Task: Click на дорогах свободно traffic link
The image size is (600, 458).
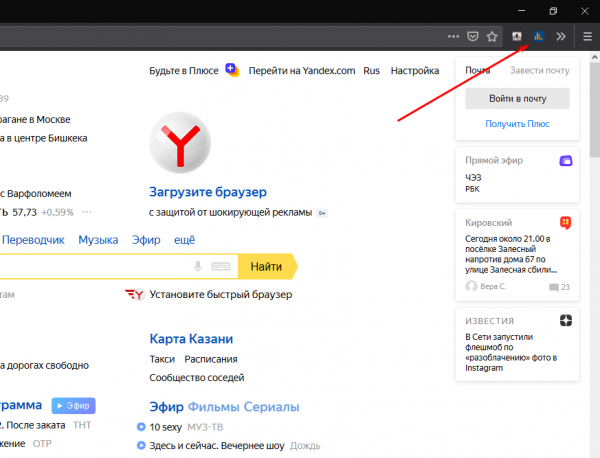Action: 44,365
